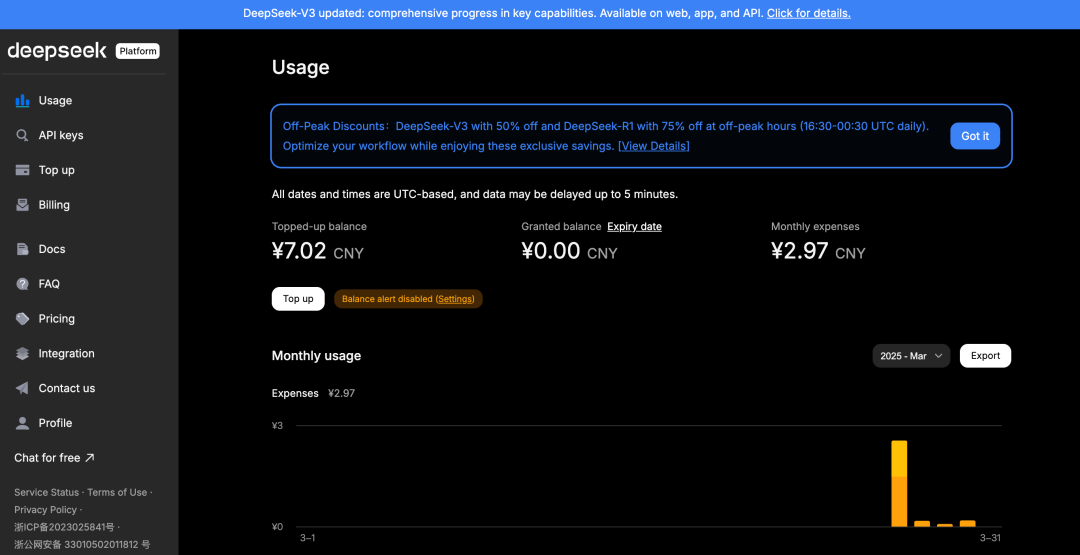Click the Integration layers icon
The width and height of the screenshot is (1080, 555).
22,354
